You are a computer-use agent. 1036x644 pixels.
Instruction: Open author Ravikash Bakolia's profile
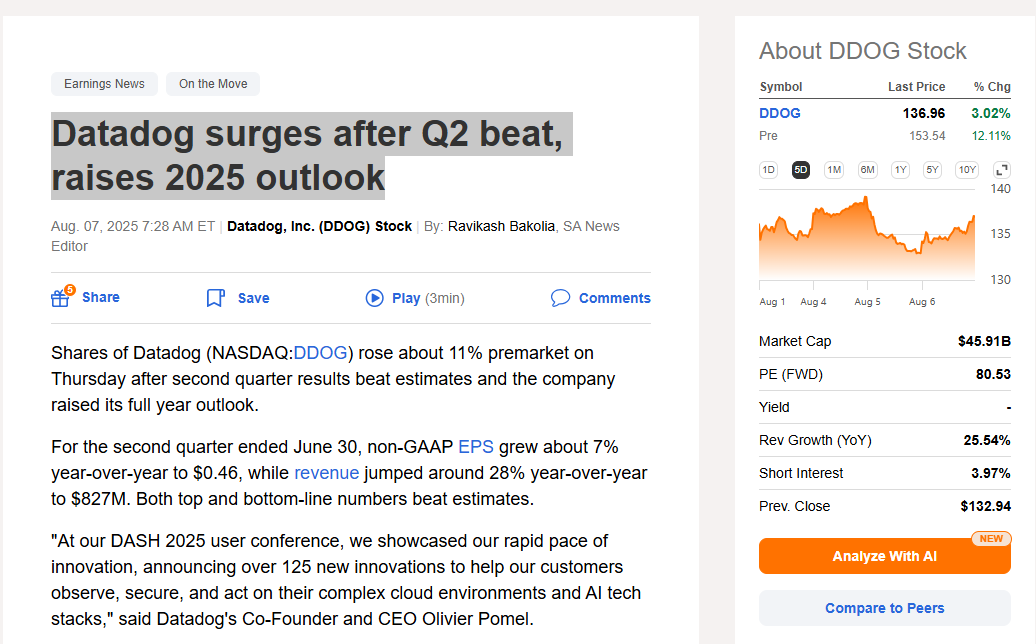click(x=501, y=226)
